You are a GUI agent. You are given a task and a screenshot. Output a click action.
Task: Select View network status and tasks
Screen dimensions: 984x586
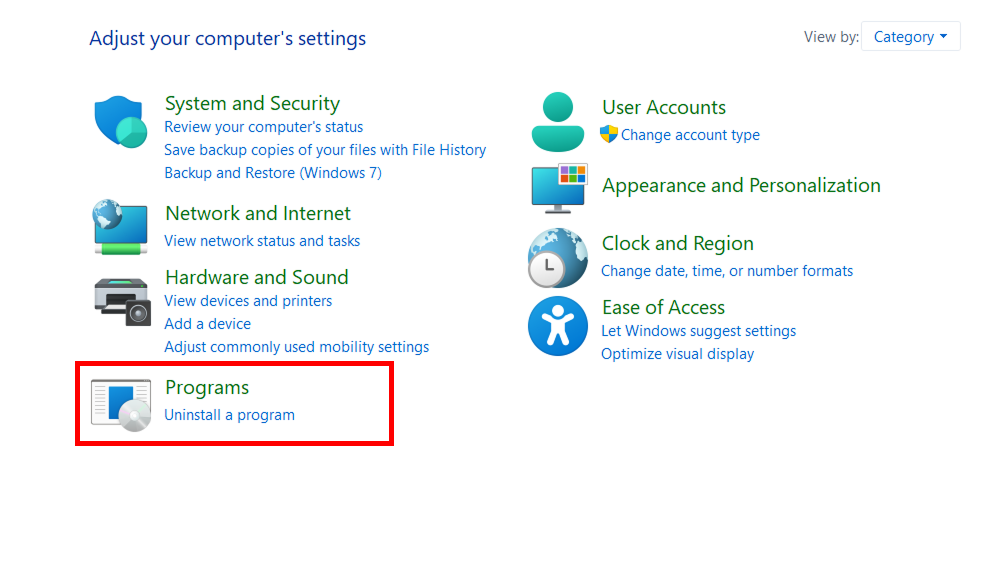coord(261,241)
